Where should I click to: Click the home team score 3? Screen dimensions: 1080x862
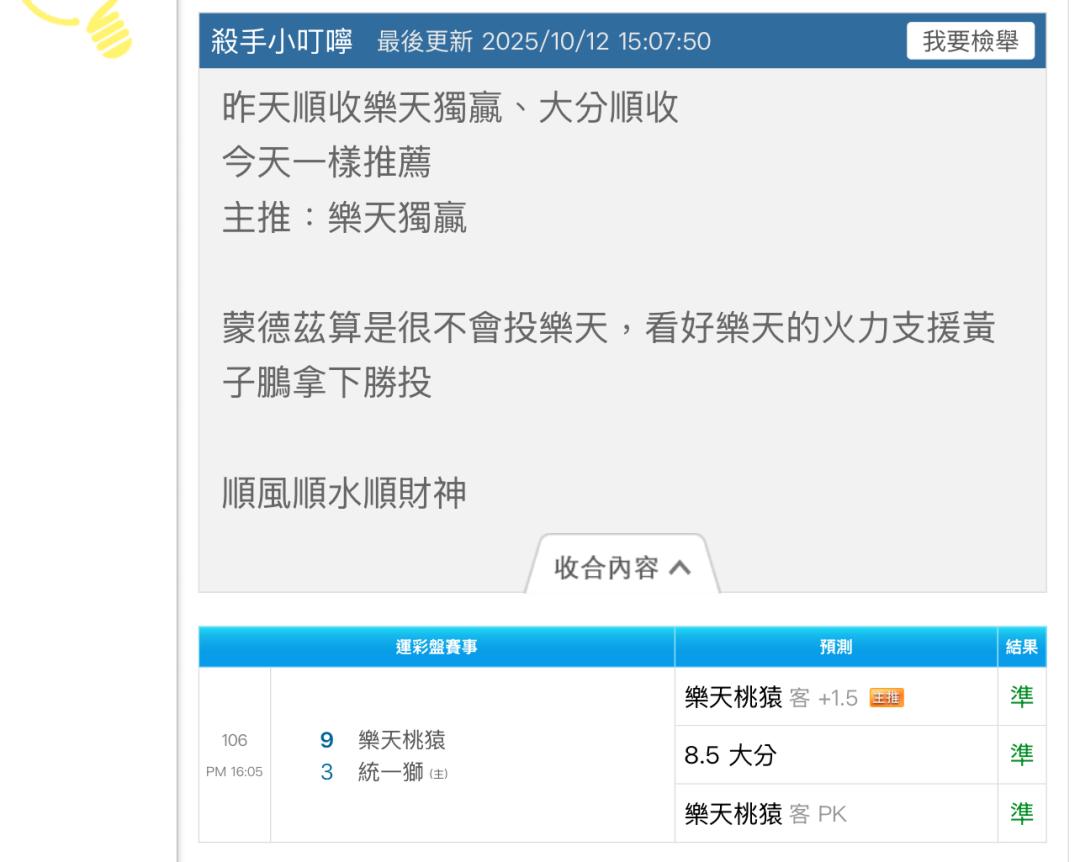[x=326, y=773]
